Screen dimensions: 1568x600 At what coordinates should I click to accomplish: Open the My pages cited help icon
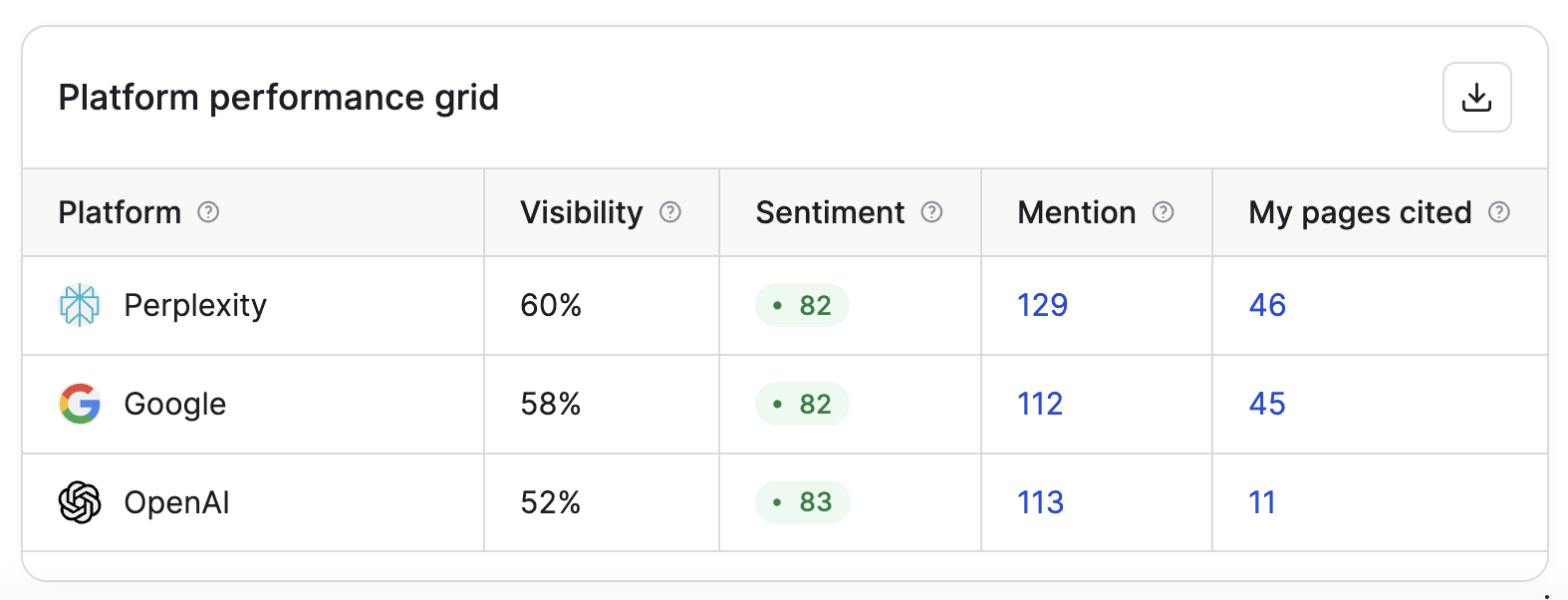coord(1499,212)
